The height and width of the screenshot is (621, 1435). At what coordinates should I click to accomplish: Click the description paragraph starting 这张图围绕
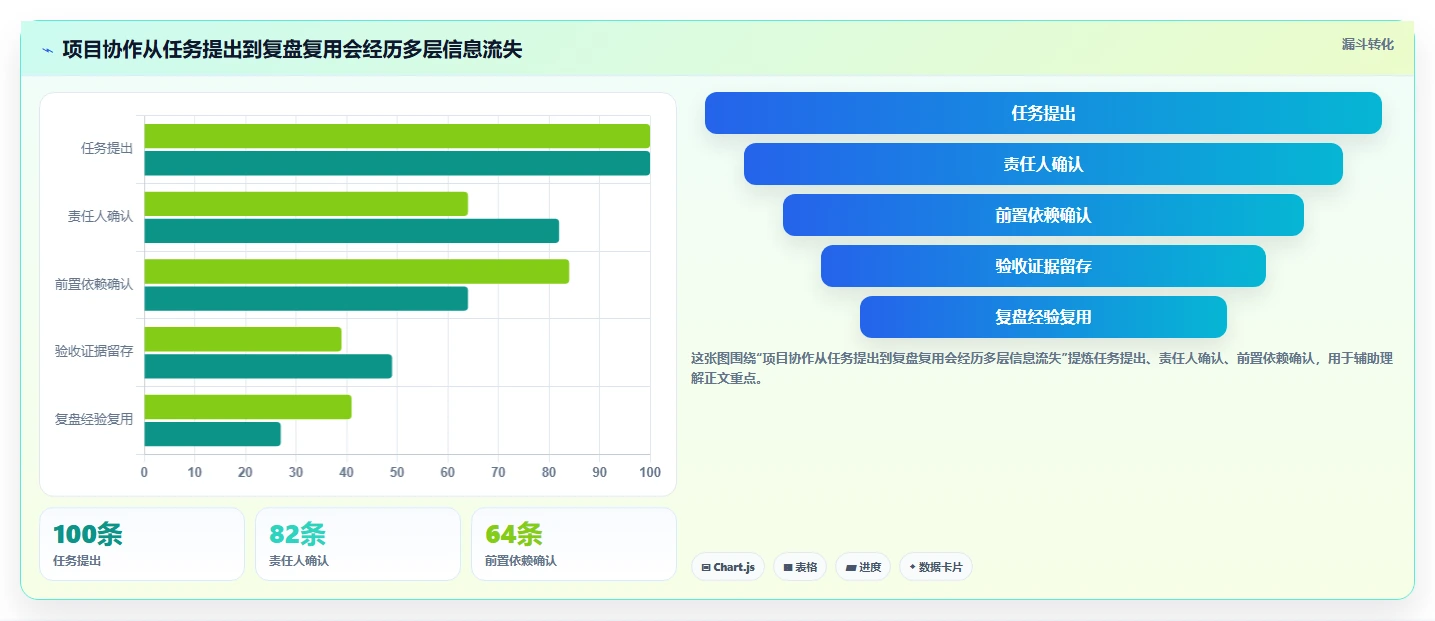pos(1041,368)
